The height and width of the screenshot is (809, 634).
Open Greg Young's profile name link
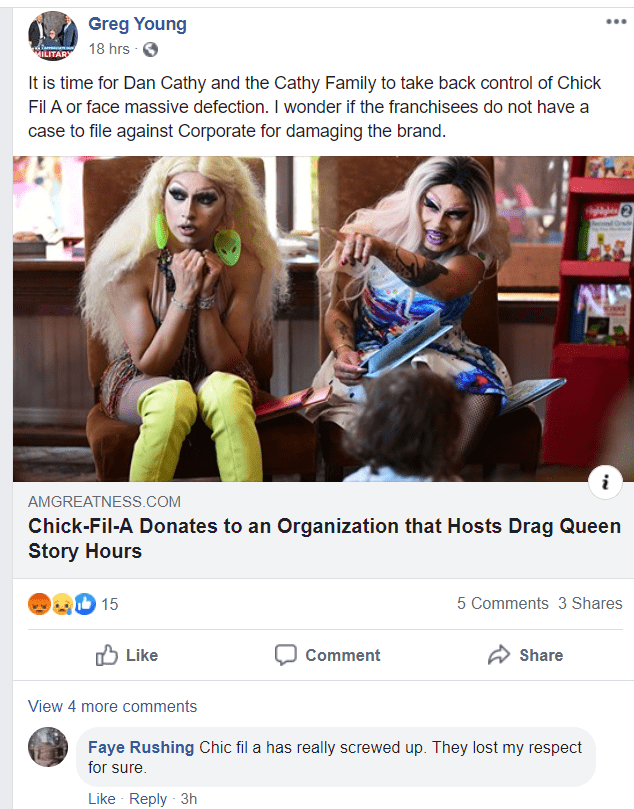(x=137, y=24)
